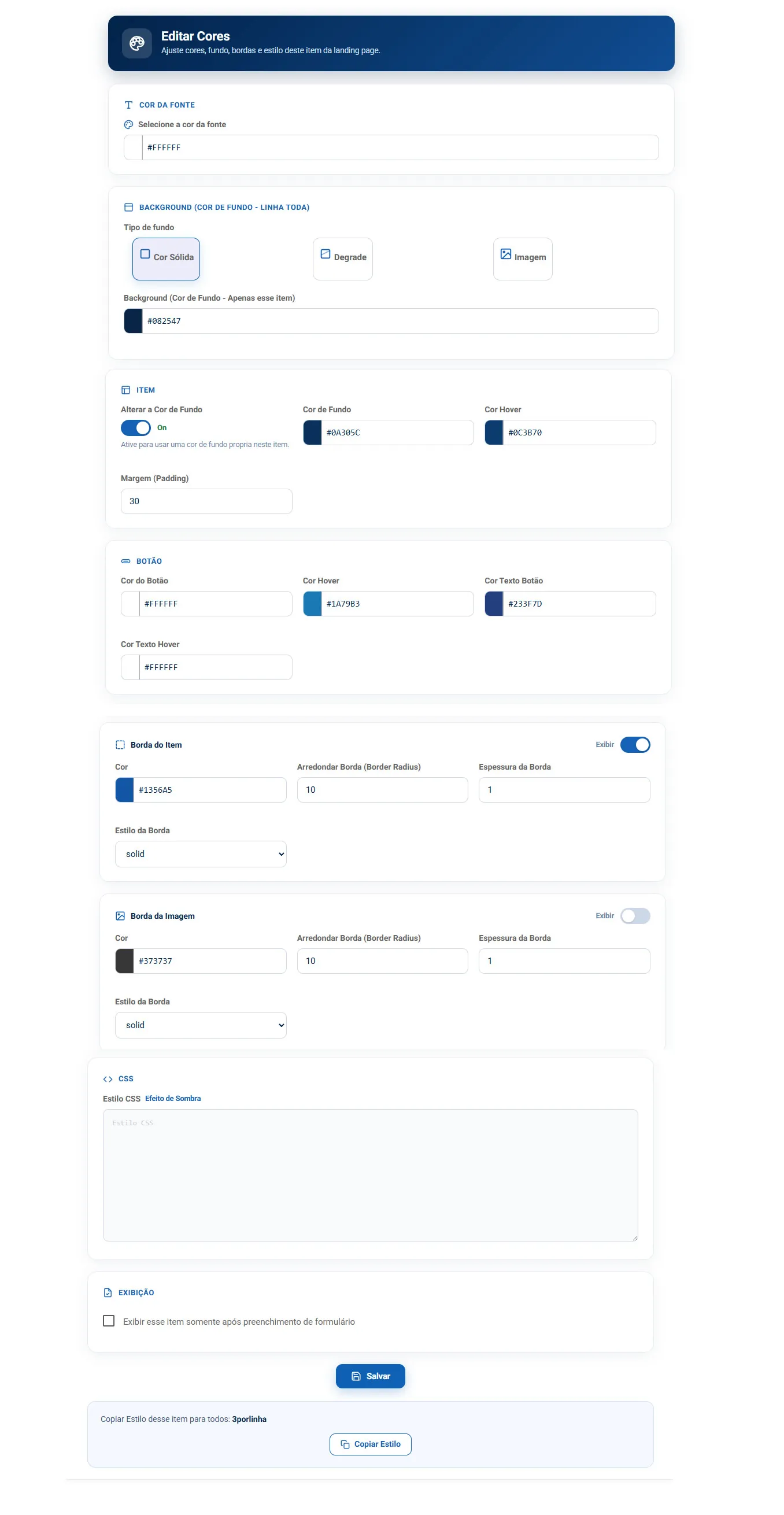The height and width of the screenshot is (1515, 784).
Task: Open Estilo da Borda dropdown for Borda do Item
Action: (x=201, y=855)
